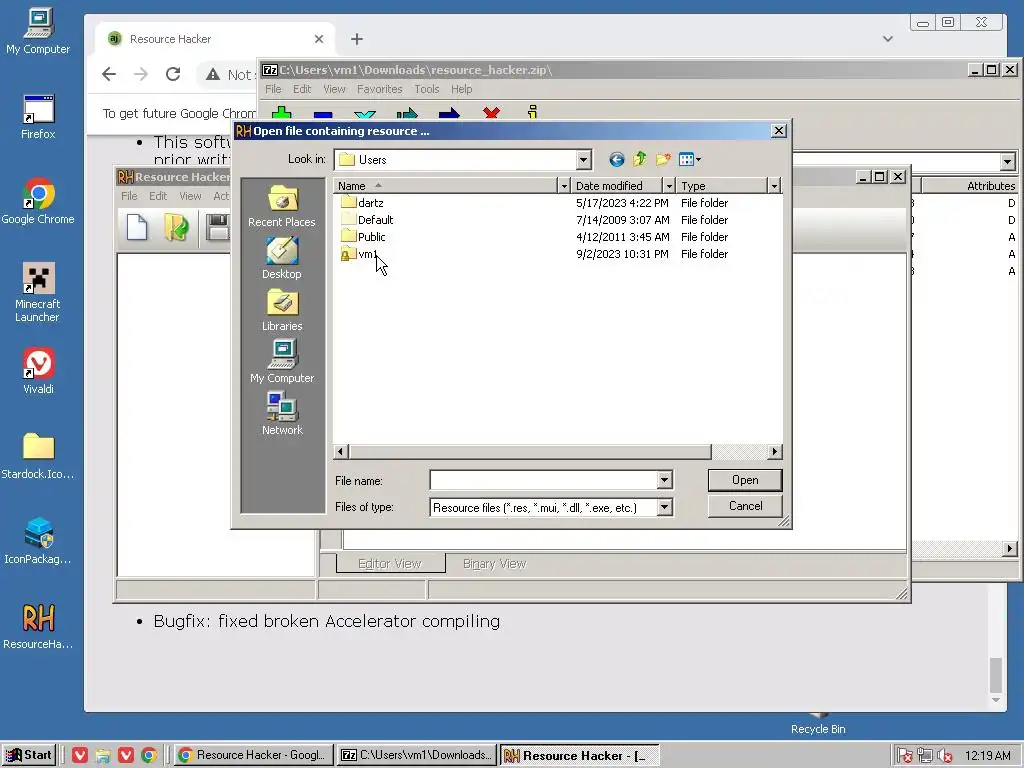Viewport: 1024px width, 768px height.
Task: Close the Resource Hacker Chrome tab
Action: click(x=319, y=39)
